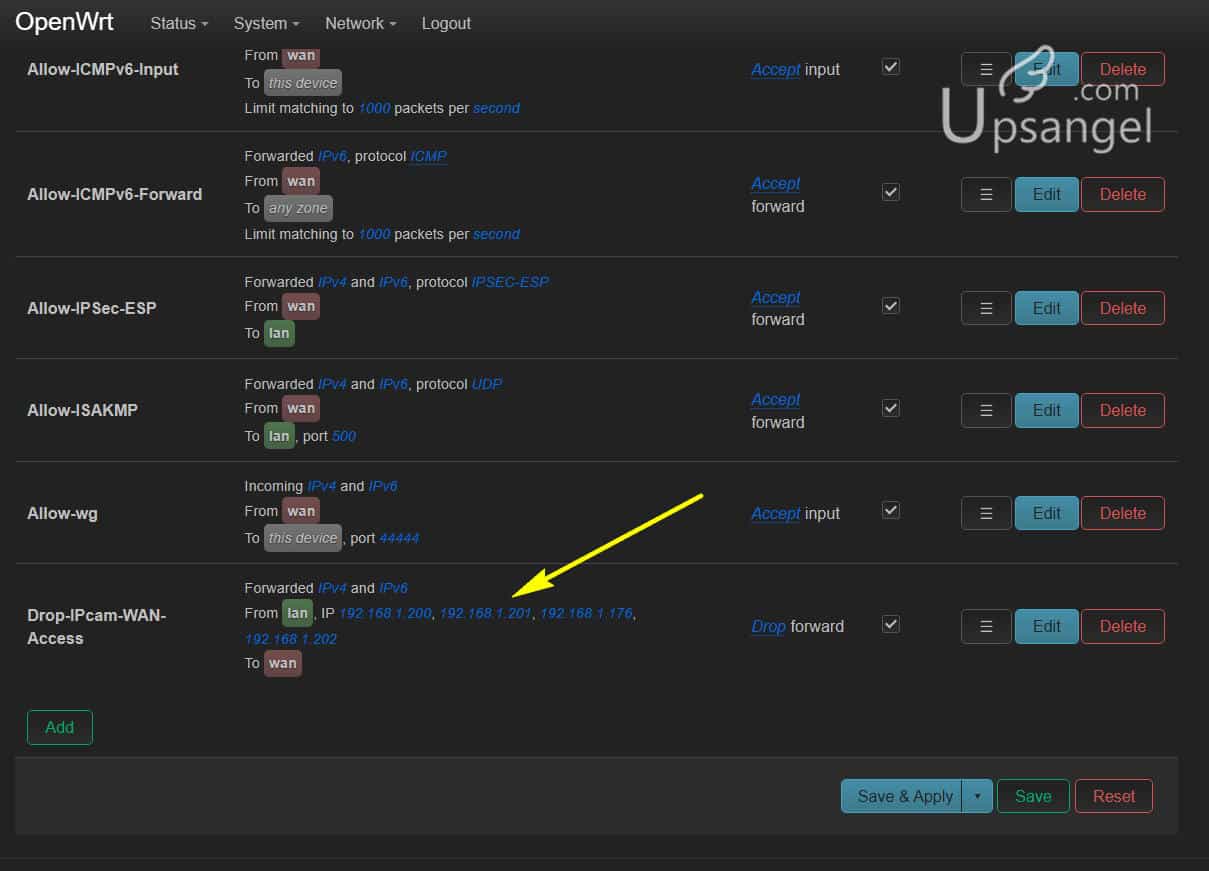Click the Drop action link
Image resolution: width=1209 pixels, height=871 pixels.
768,627
